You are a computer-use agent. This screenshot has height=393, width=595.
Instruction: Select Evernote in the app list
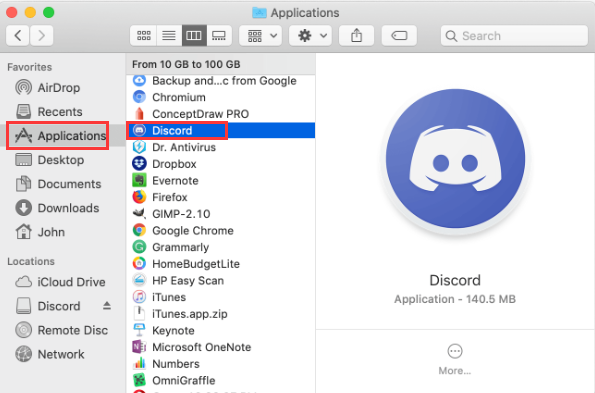point(220,181)
